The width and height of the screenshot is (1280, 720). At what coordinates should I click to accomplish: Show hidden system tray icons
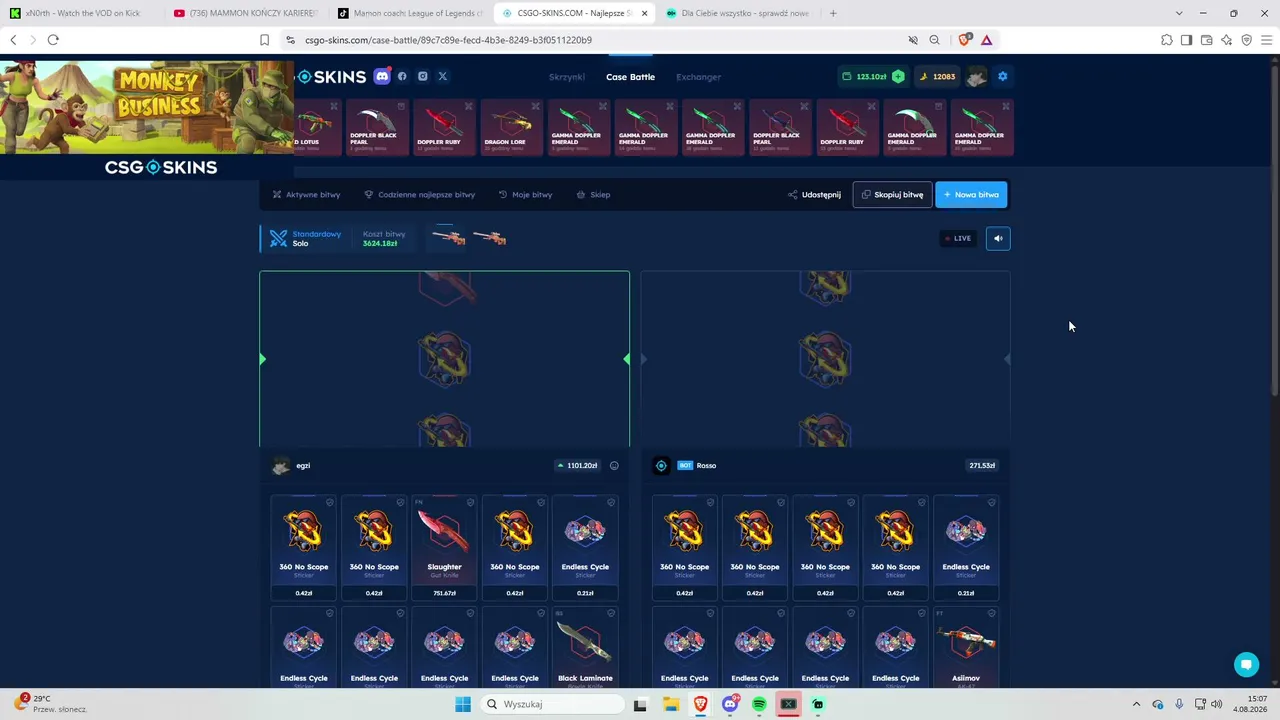(1136, 704)
